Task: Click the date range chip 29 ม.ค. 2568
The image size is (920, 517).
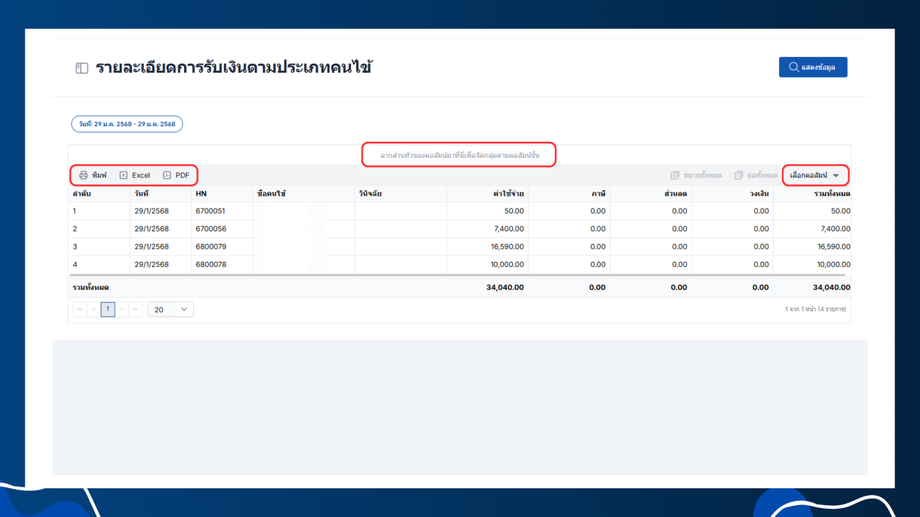Action: point(127,124)
